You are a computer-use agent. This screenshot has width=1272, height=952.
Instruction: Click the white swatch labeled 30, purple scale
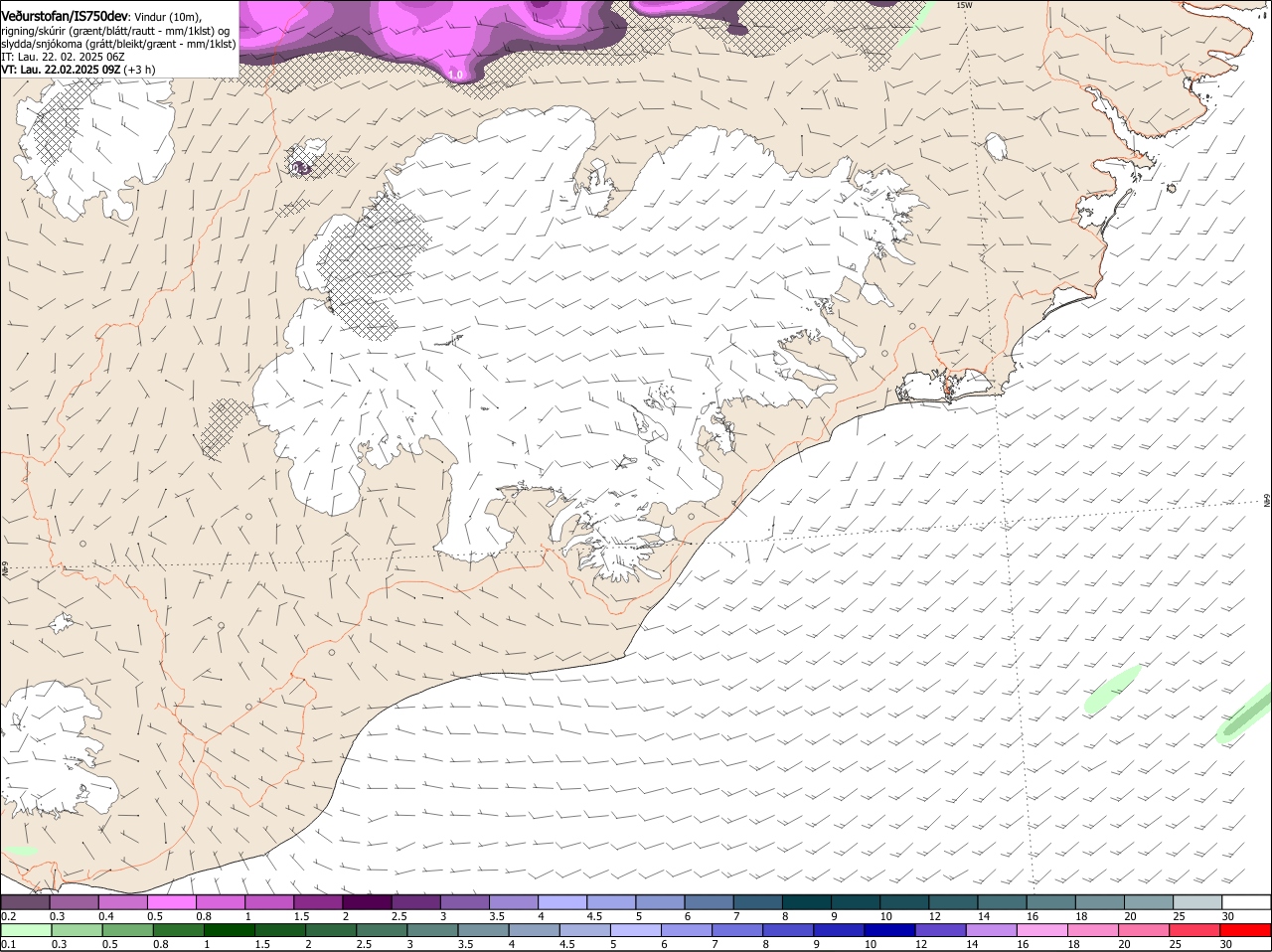(1247, 902)
